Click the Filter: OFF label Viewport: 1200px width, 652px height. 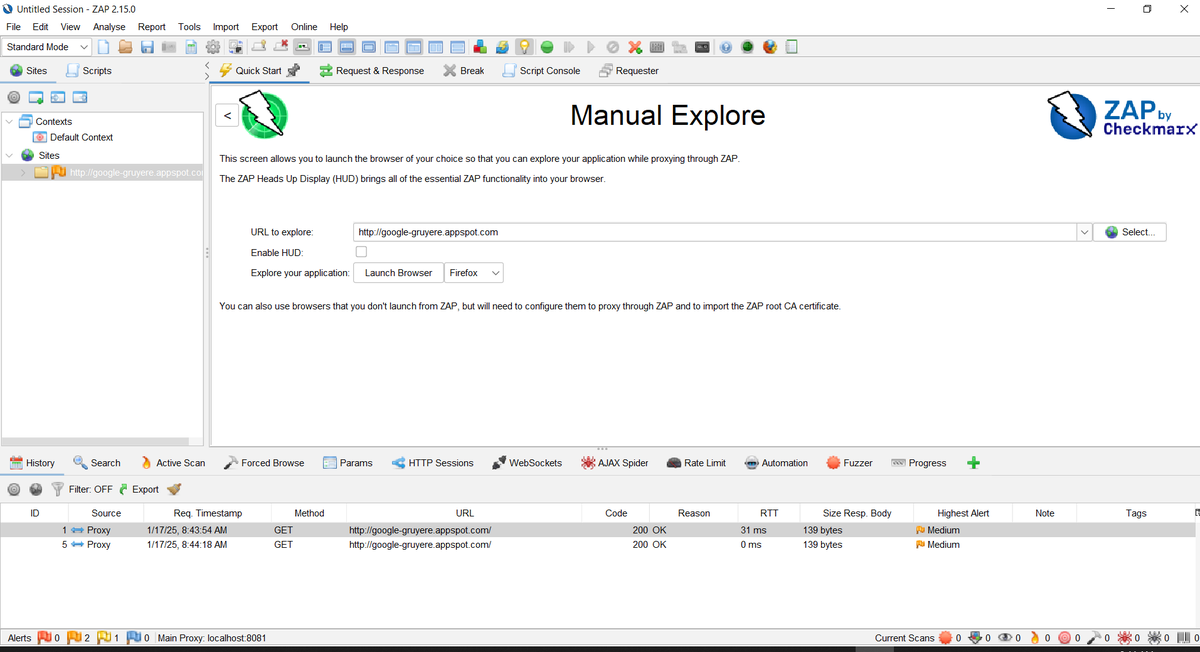tap(91, 489)
